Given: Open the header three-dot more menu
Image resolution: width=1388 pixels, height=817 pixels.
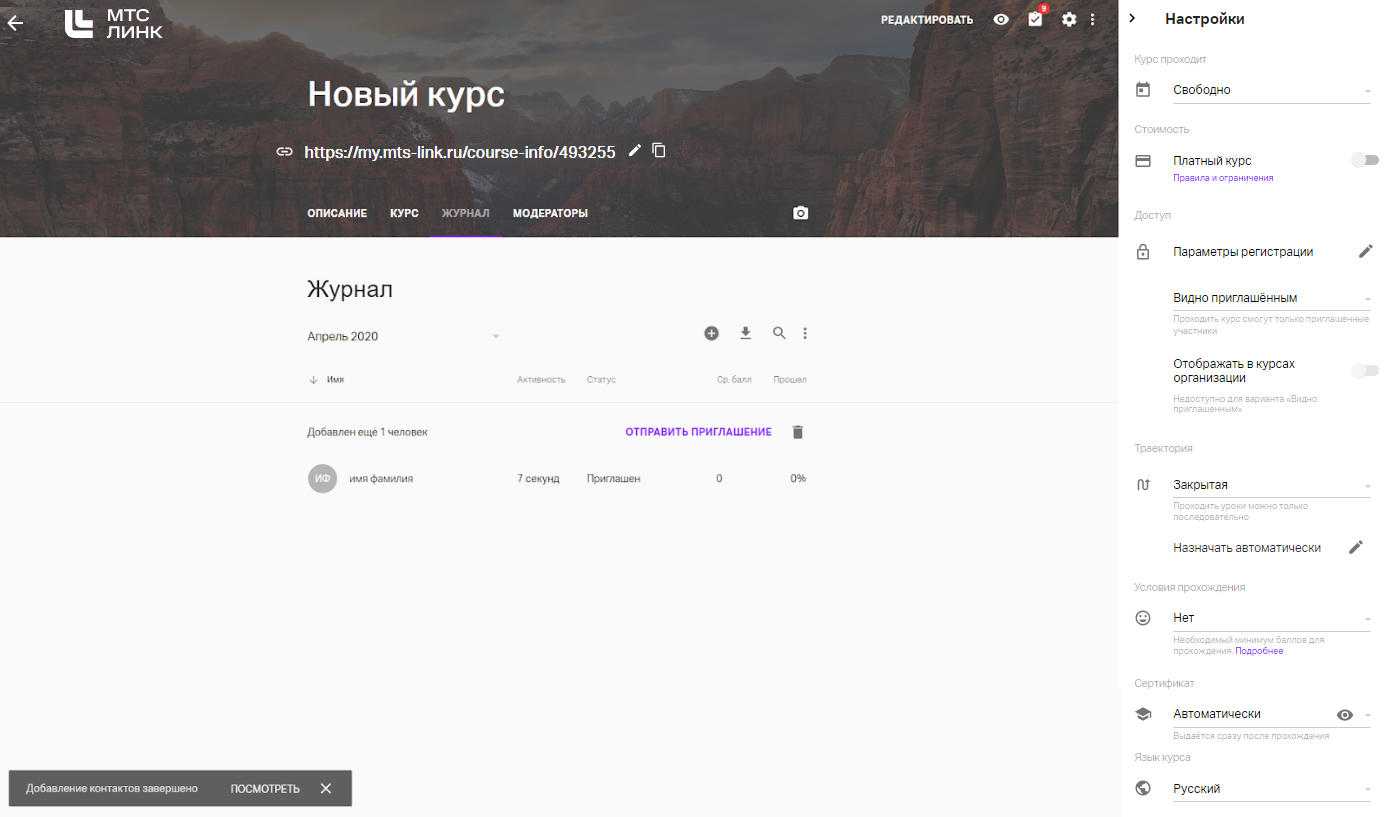Looking at the screenshot, I should pyautogui.click(x=1093, y=19).
